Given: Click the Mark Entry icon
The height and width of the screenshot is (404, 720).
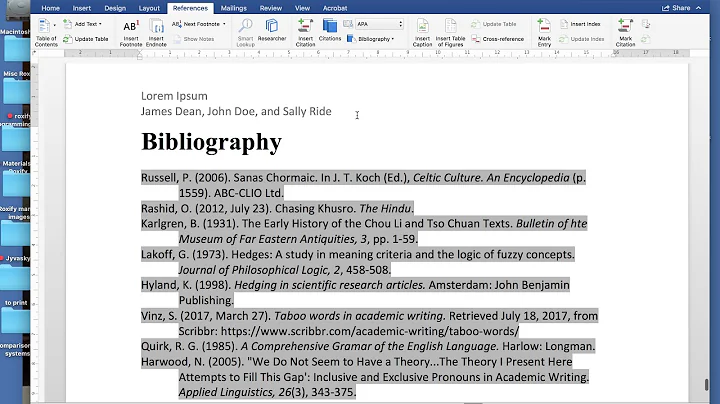Looking at the screenshot, I should click(x=544, y=26).
